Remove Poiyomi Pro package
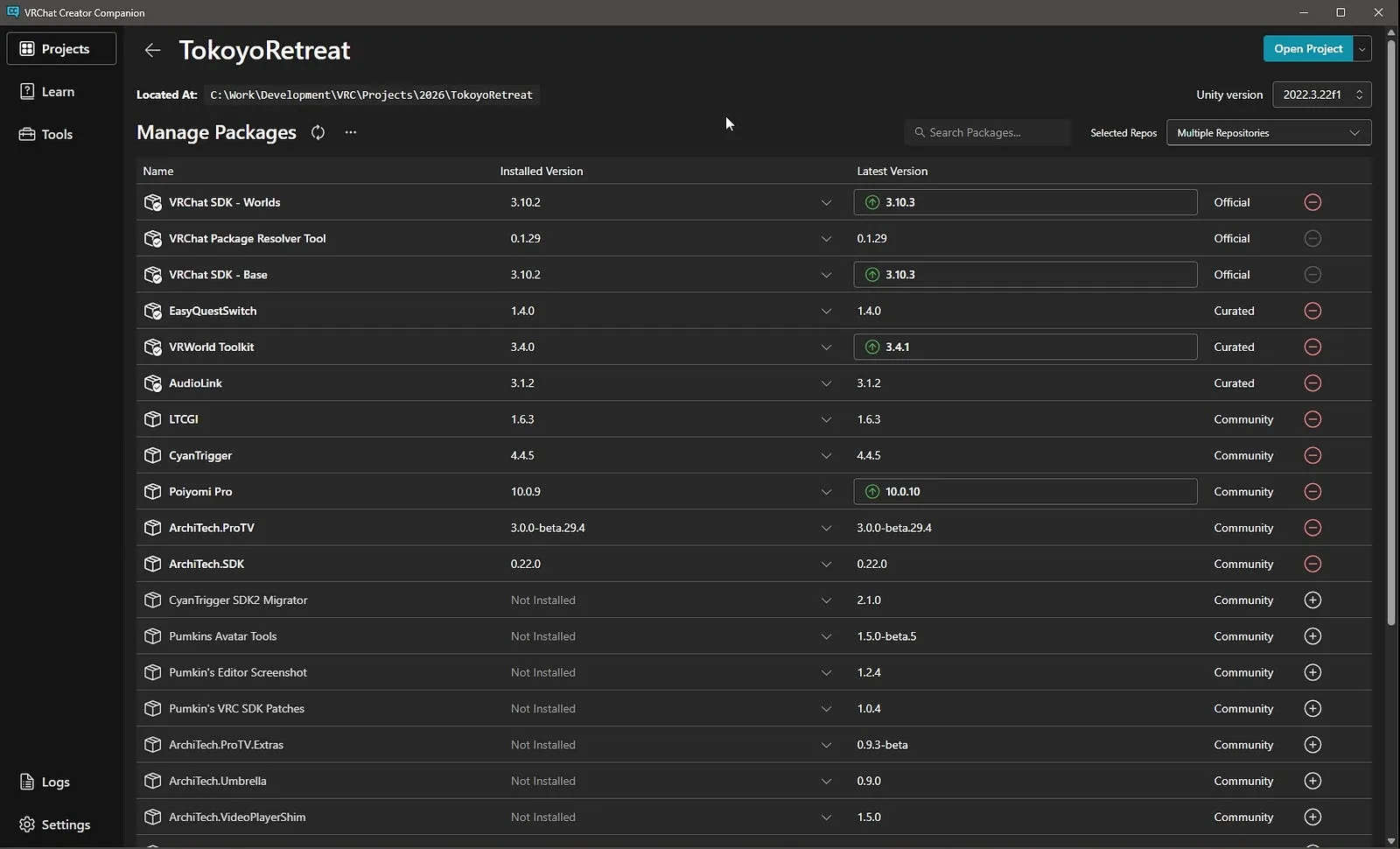Screen dimensions: 1400x849 point(1312,492)
